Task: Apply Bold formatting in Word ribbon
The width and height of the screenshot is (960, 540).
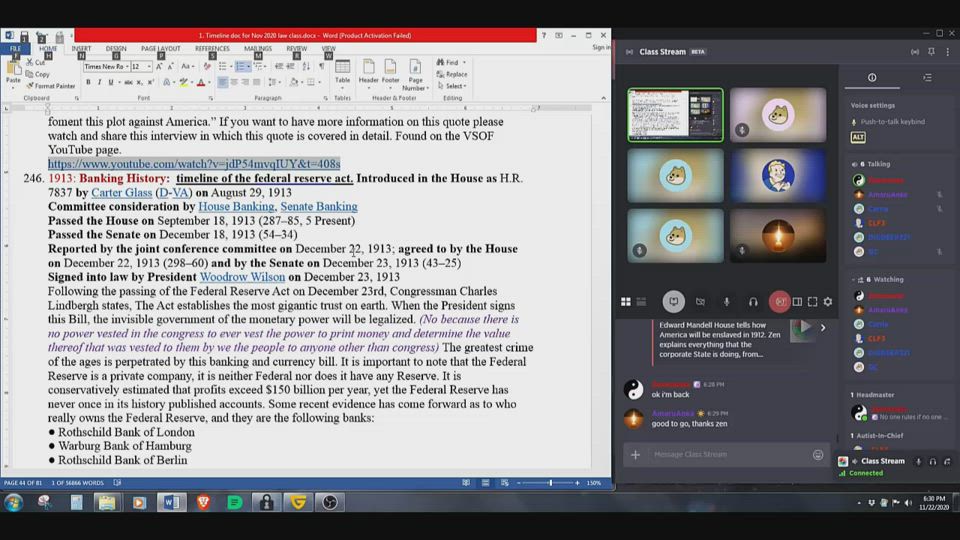Action: [x=87, y=82]
